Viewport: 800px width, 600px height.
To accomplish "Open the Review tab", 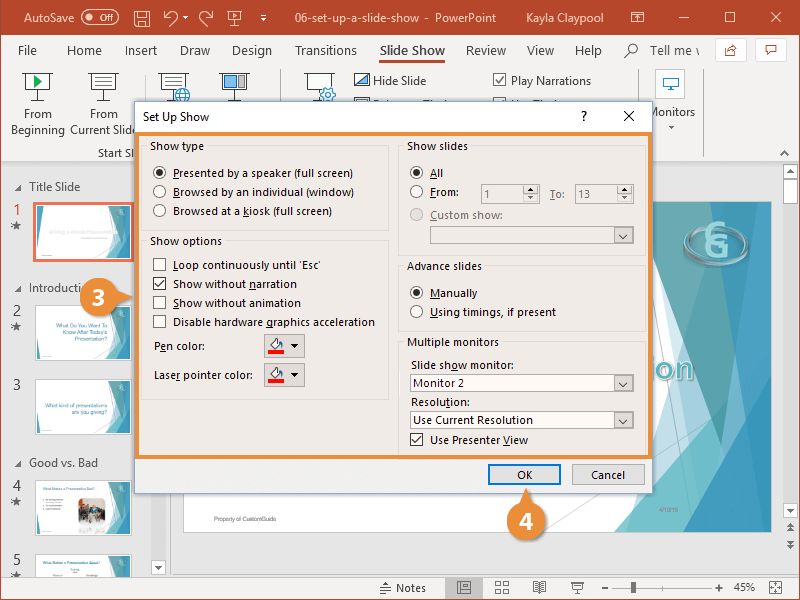I will click(485, 50).
